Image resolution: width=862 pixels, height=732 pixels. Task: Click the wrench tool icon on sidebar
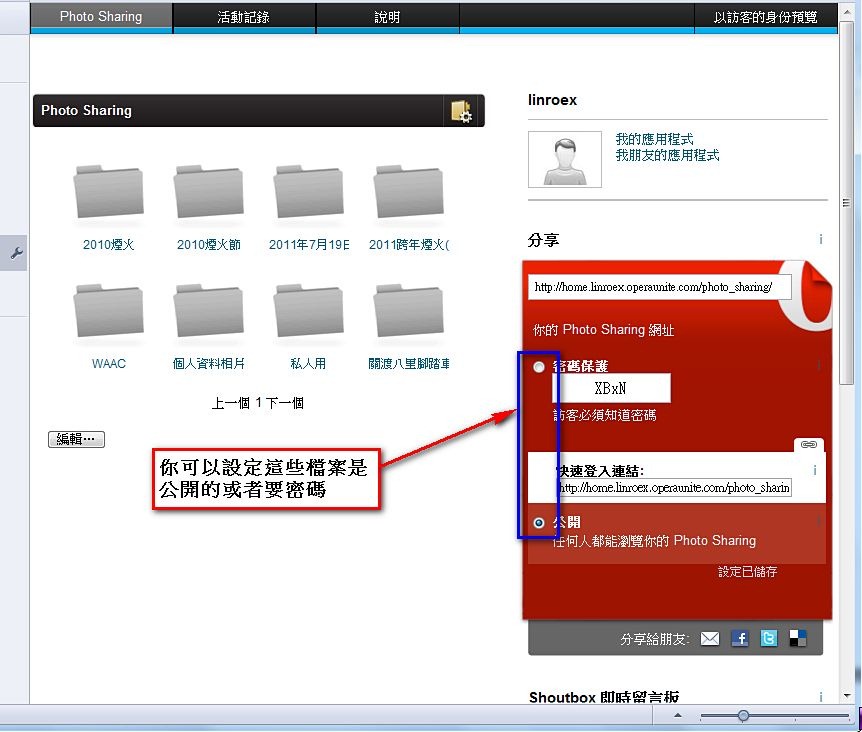(x=15, y=253)
